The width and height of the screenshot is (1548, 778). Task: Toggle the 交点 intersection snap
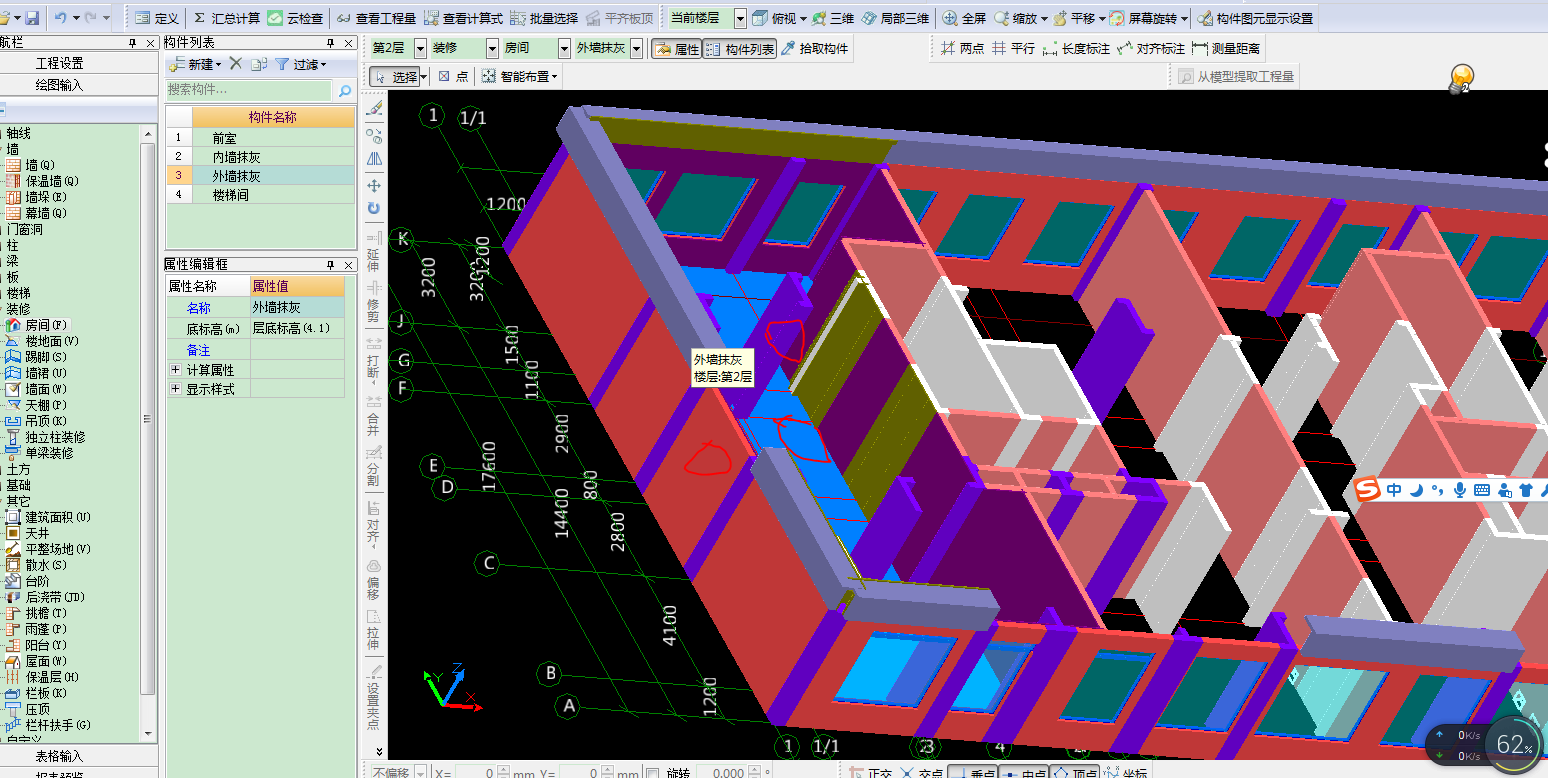(920, 773)
